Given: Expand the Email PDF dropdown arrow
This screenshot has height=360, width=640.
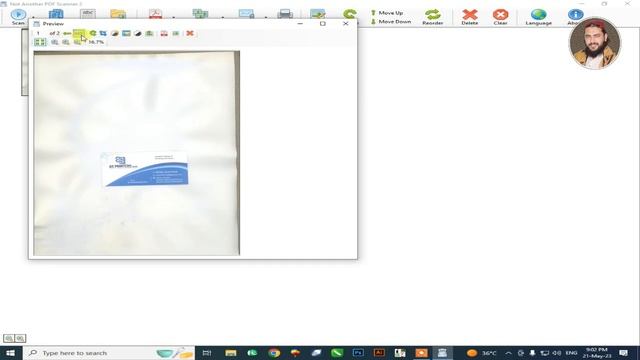Looking at the screenshot, I should point(266,17).
